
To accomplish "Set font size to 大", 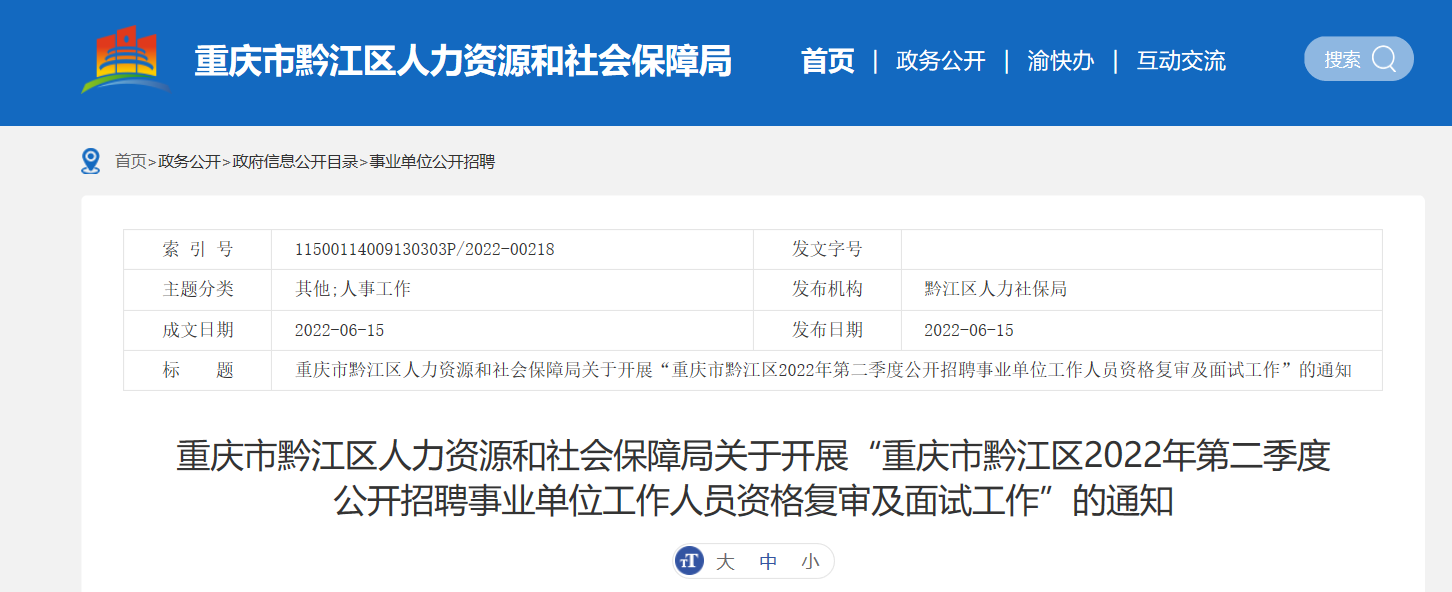I will point(725,562).
